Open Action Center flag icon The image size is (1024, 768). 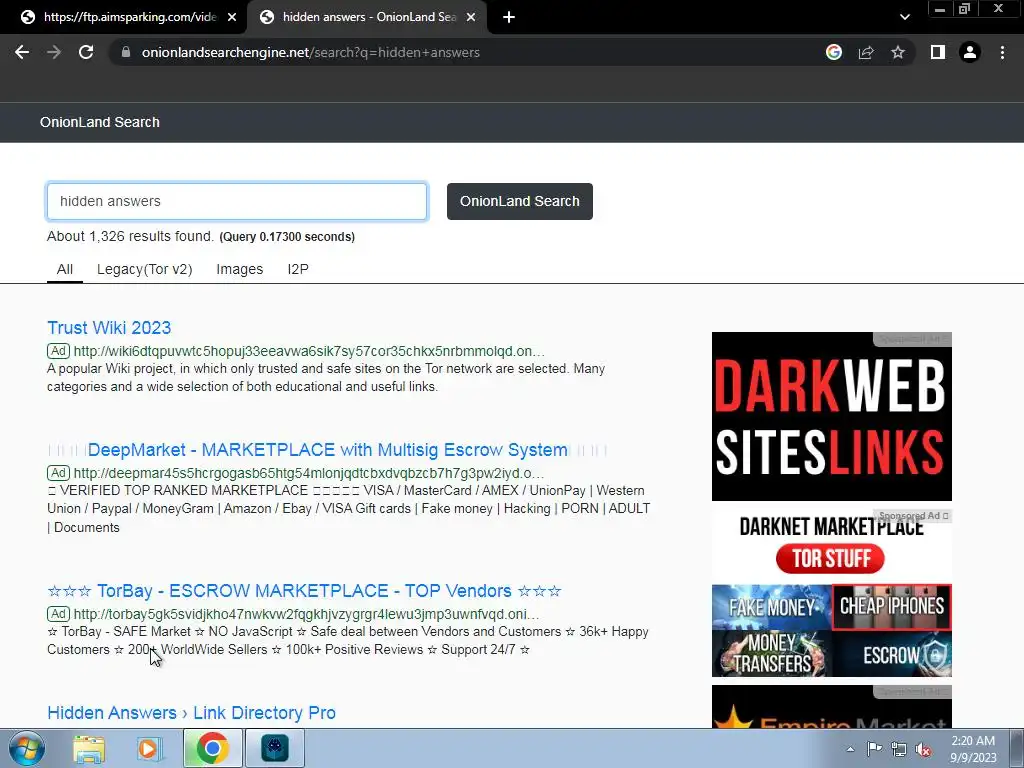[x=874, y=749]
